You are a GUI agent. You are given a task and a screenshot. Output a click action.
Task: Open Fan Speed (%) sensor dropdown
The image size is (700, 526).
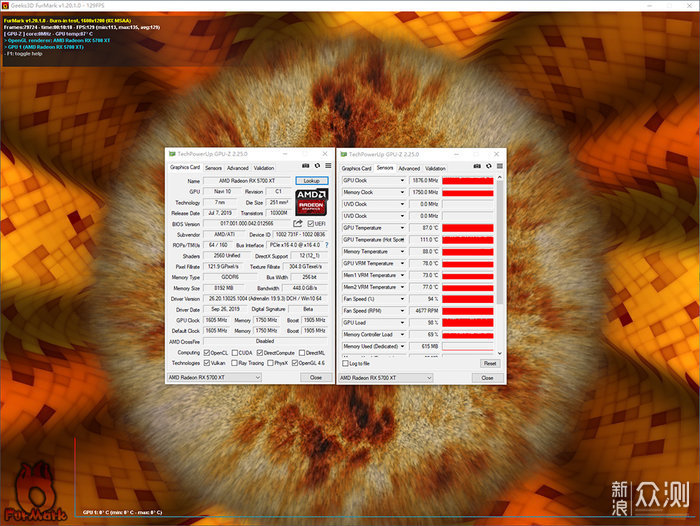pos(402,299)
